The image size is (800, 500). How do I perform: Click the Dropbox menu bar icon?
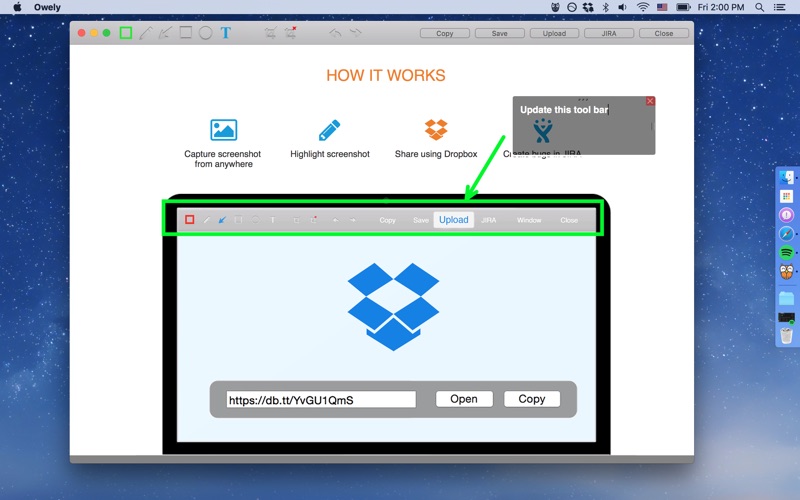[588, 7]
